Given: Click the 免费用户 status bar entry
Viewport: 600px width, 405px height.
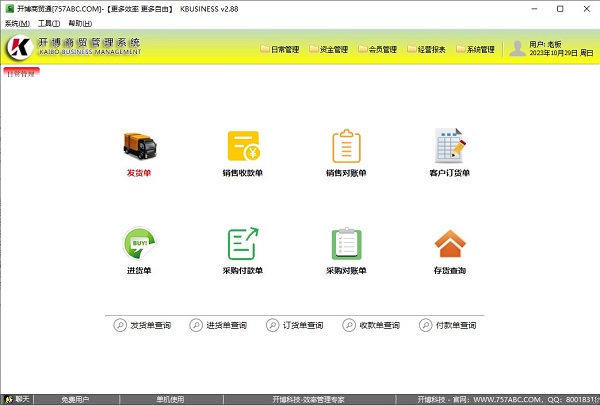Looking at the screenshot, I should click(75, 400).
